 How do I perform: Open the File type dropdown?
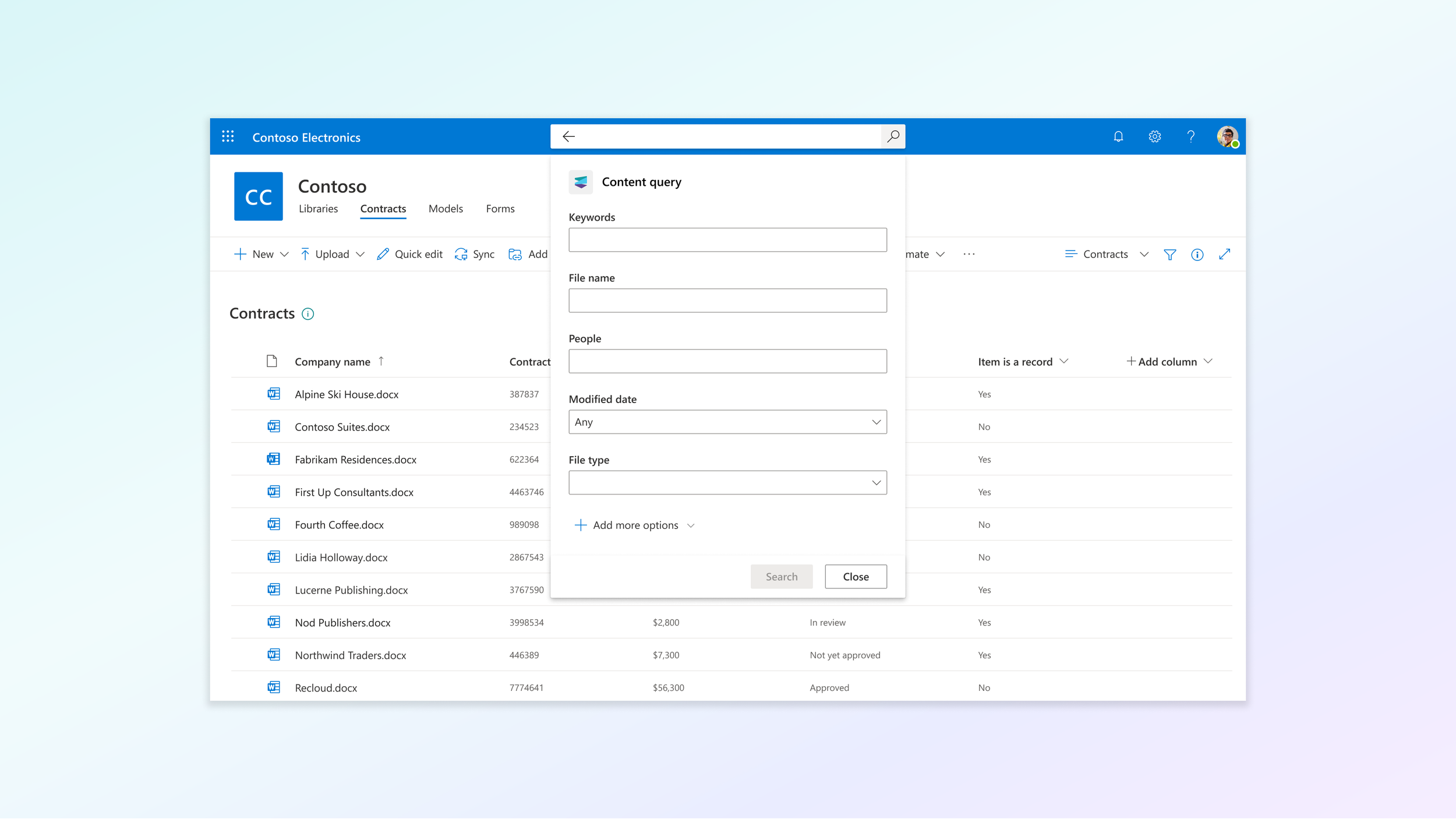[727, 482]
